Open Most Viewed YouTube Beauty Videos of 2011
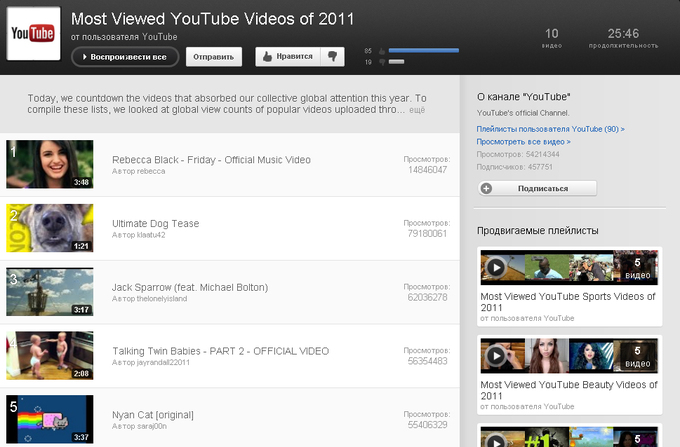Screen dimensions: 680x447 (569, 390)
